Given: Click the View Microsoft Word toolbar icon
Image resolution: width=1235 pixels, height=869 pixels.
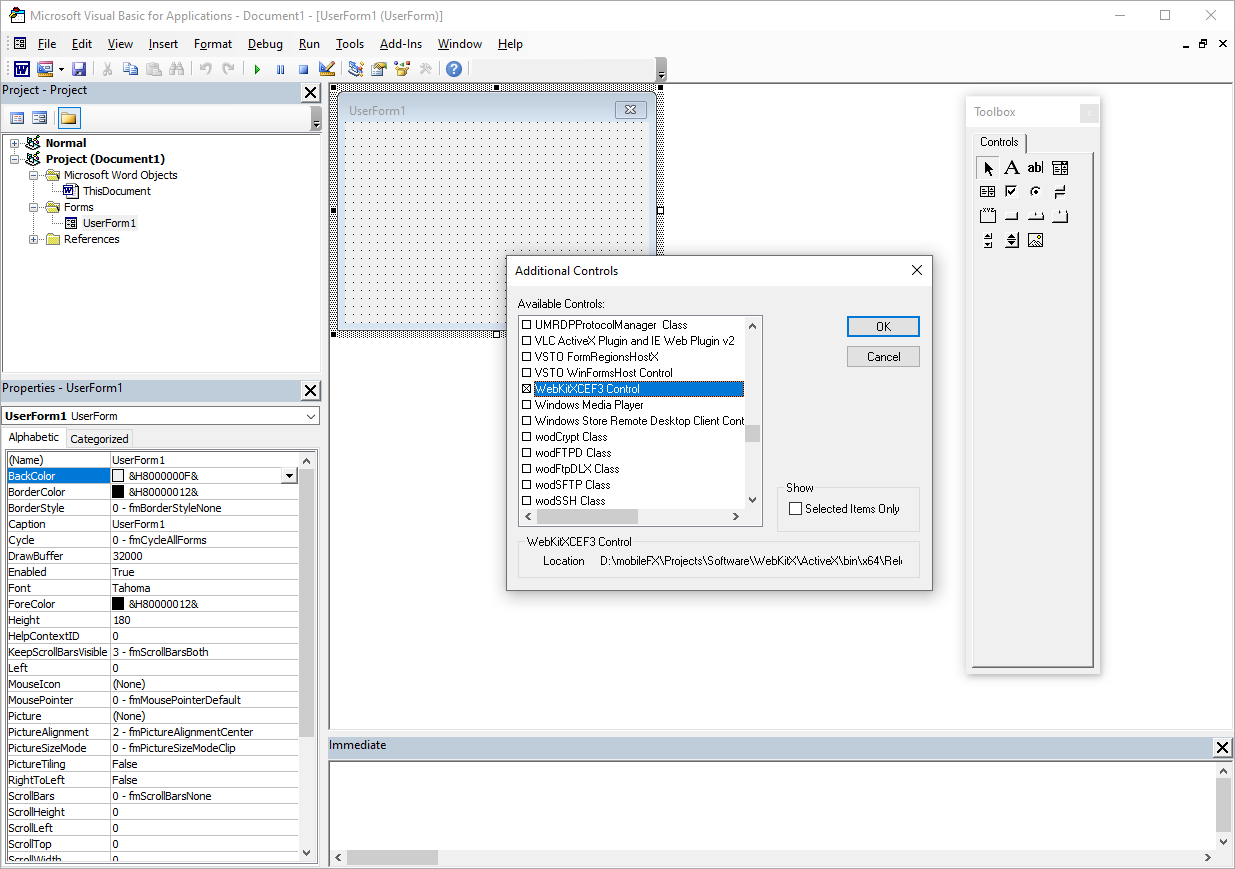Looking at the screenshot, I should click(x=21, y=69).
